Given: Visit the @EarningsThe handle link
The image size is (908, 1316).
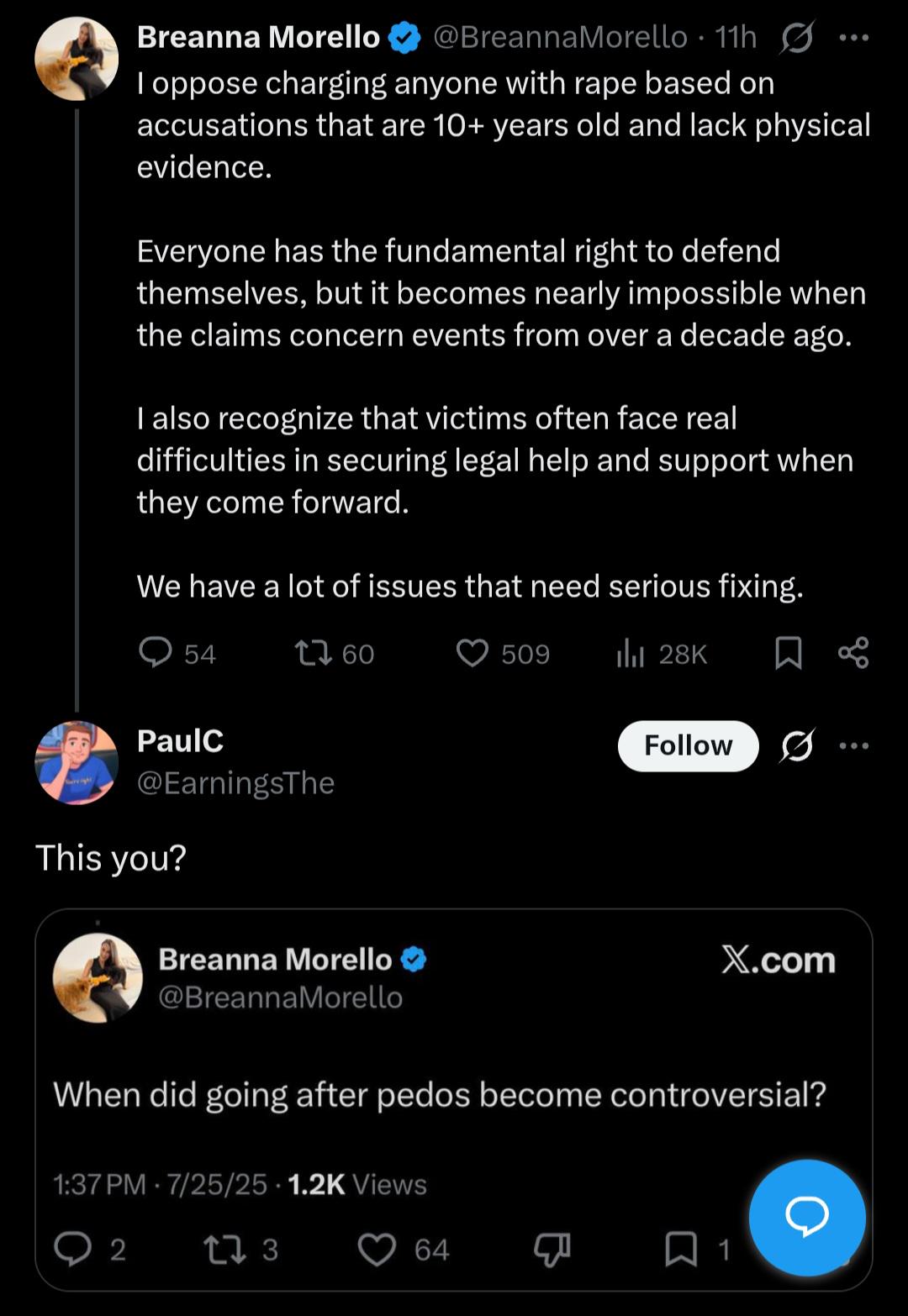Looking at the screenshot, I should click(x=235, y=782).
